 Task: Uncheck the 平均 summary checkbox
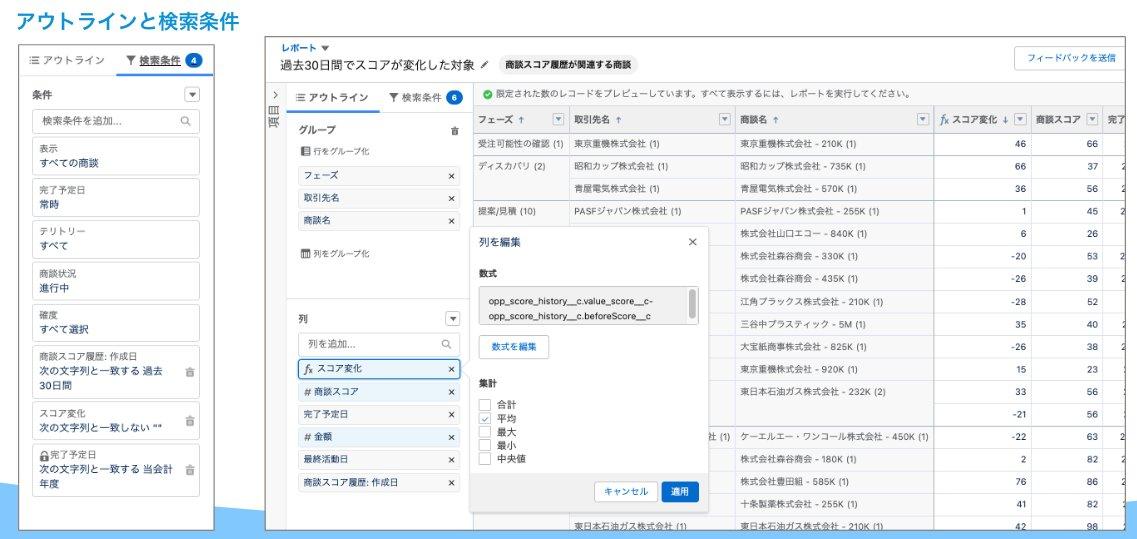[x=485, y=419]
